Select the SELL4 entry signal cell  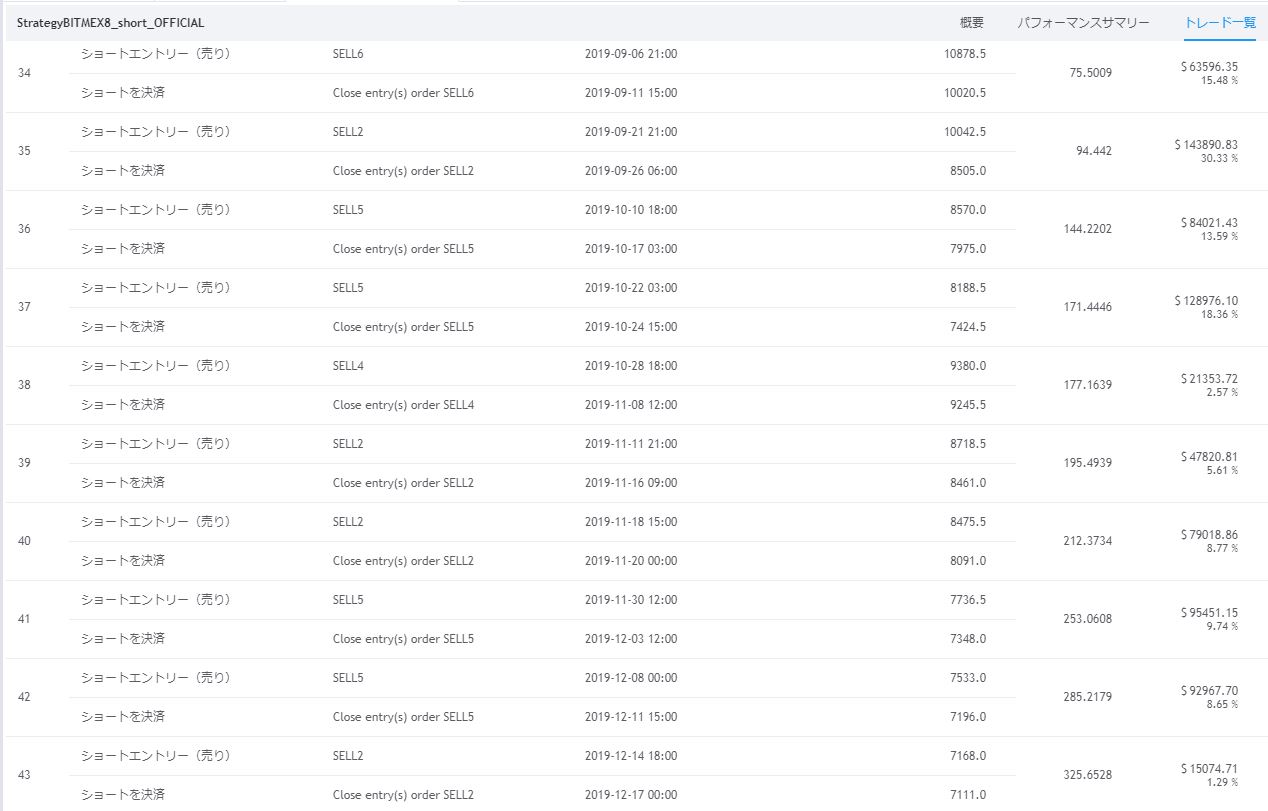click(x=348, y=366)
